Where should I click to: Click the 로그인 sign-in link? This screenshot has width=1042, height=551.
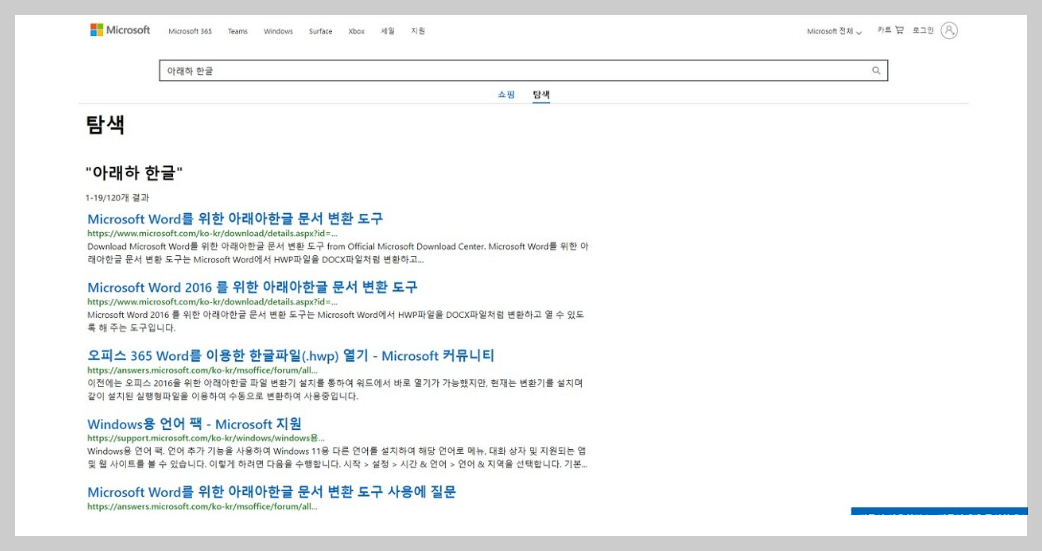922,31
